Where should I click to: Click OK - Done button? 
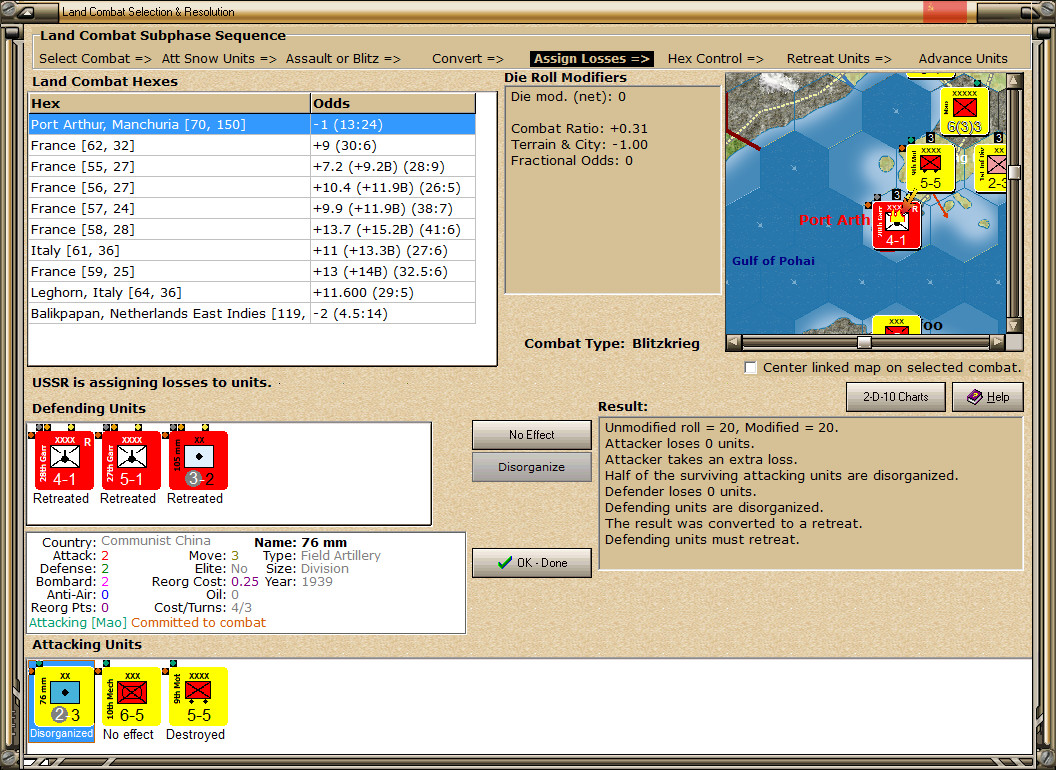[531, 563]
